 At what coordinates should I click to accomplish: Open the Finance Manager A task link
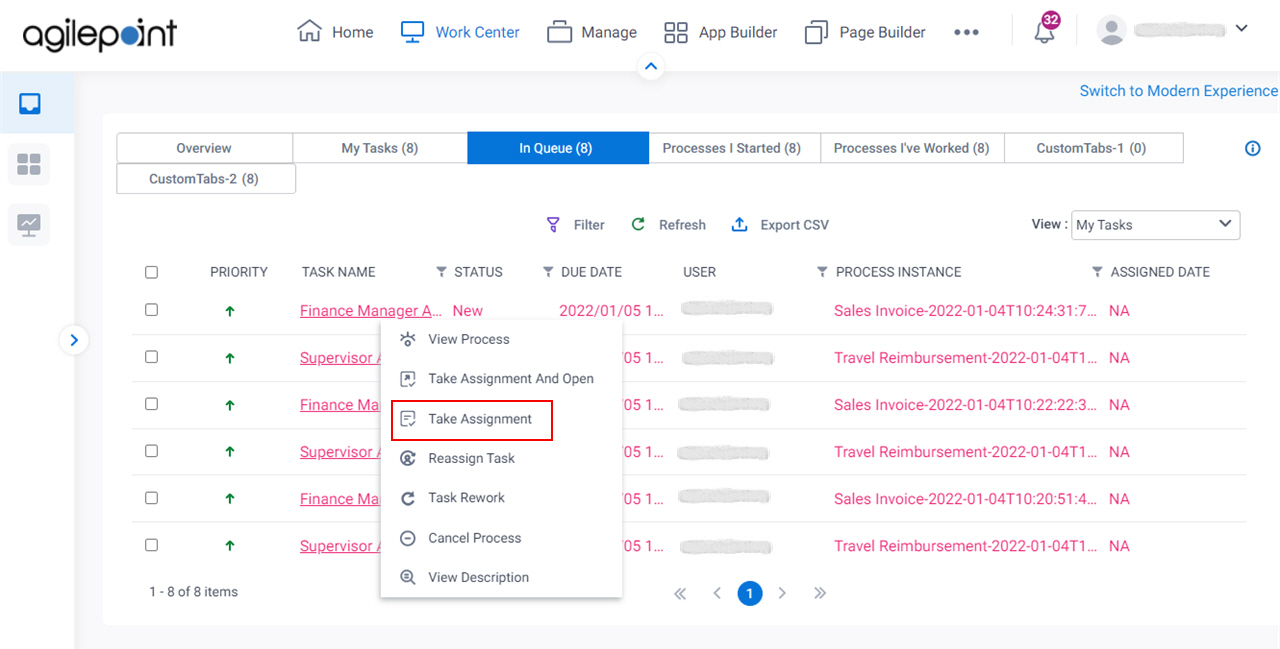370,310
